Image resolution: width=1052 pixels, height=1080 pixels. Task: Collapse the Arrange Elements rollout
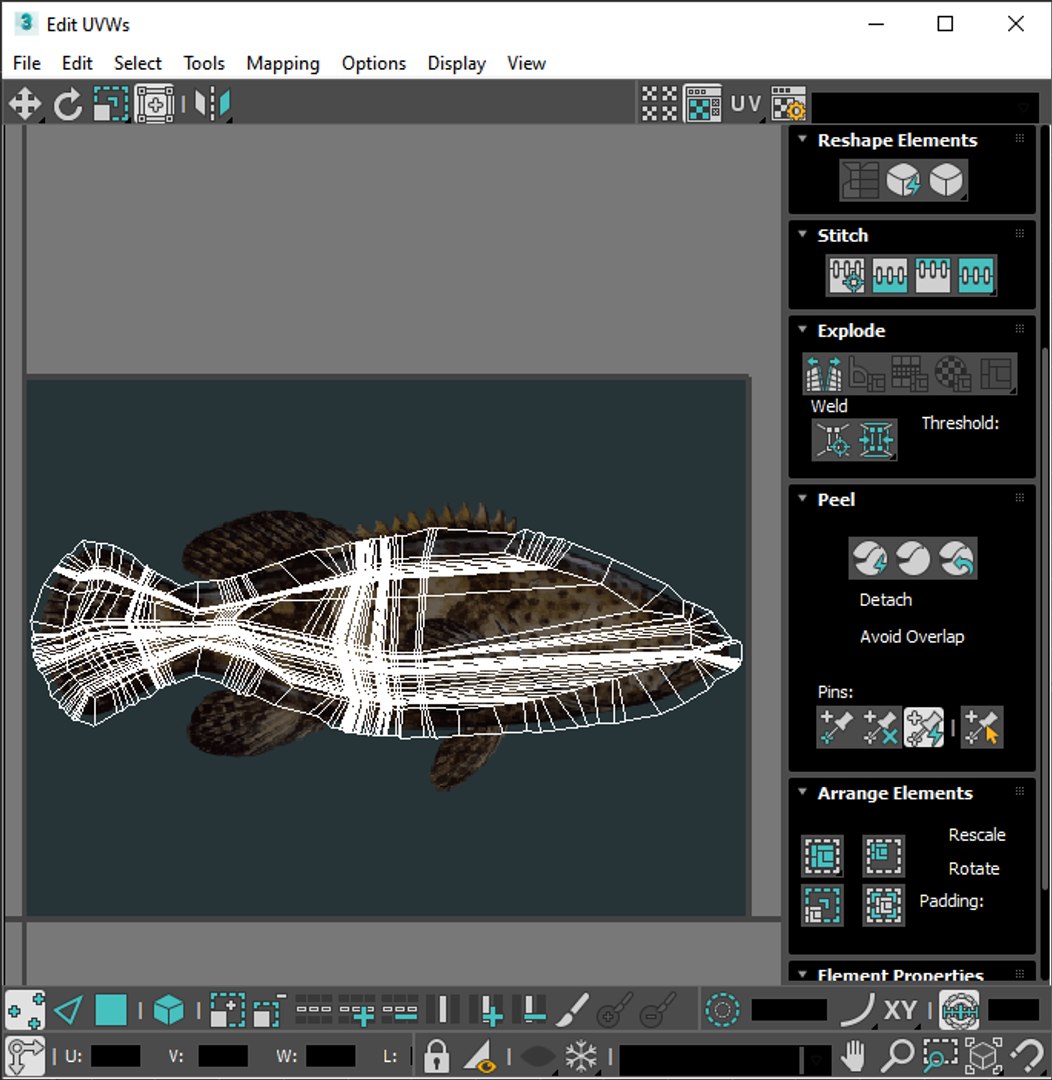(x=802, y=791)
